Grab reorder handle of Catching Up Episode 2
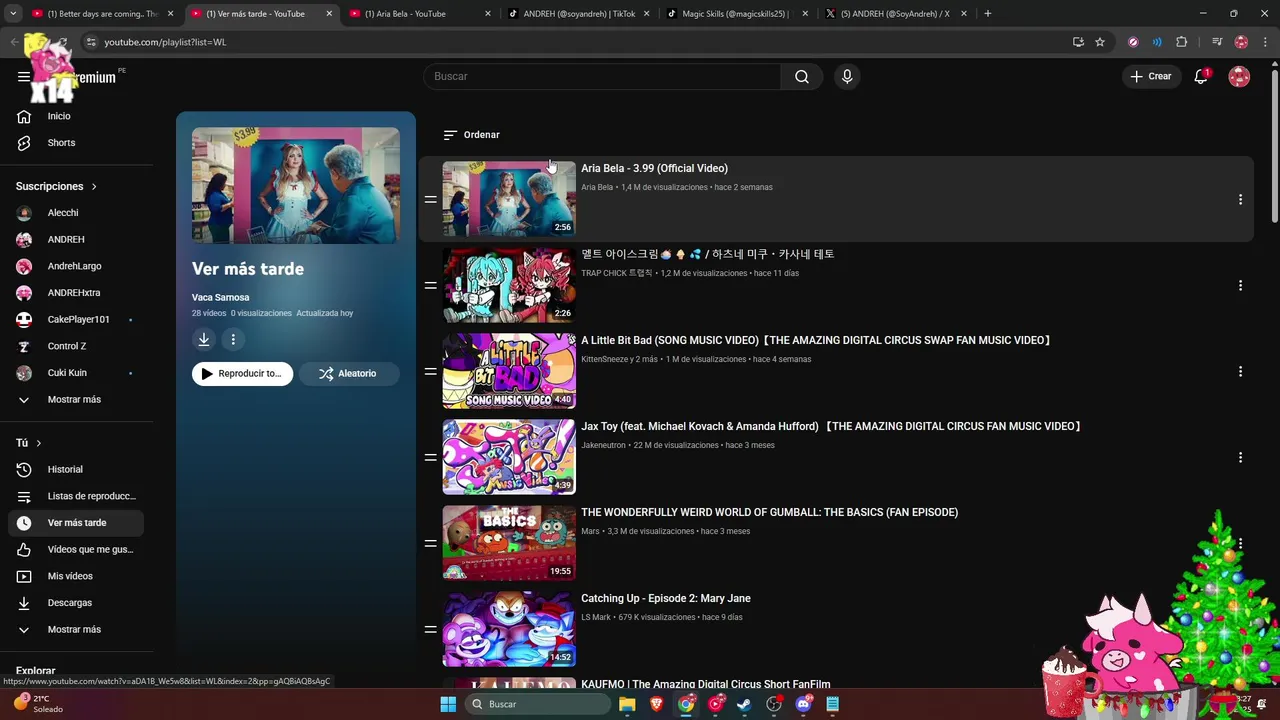The width and height of the screenshot is (1280, 720). [430, 629]
